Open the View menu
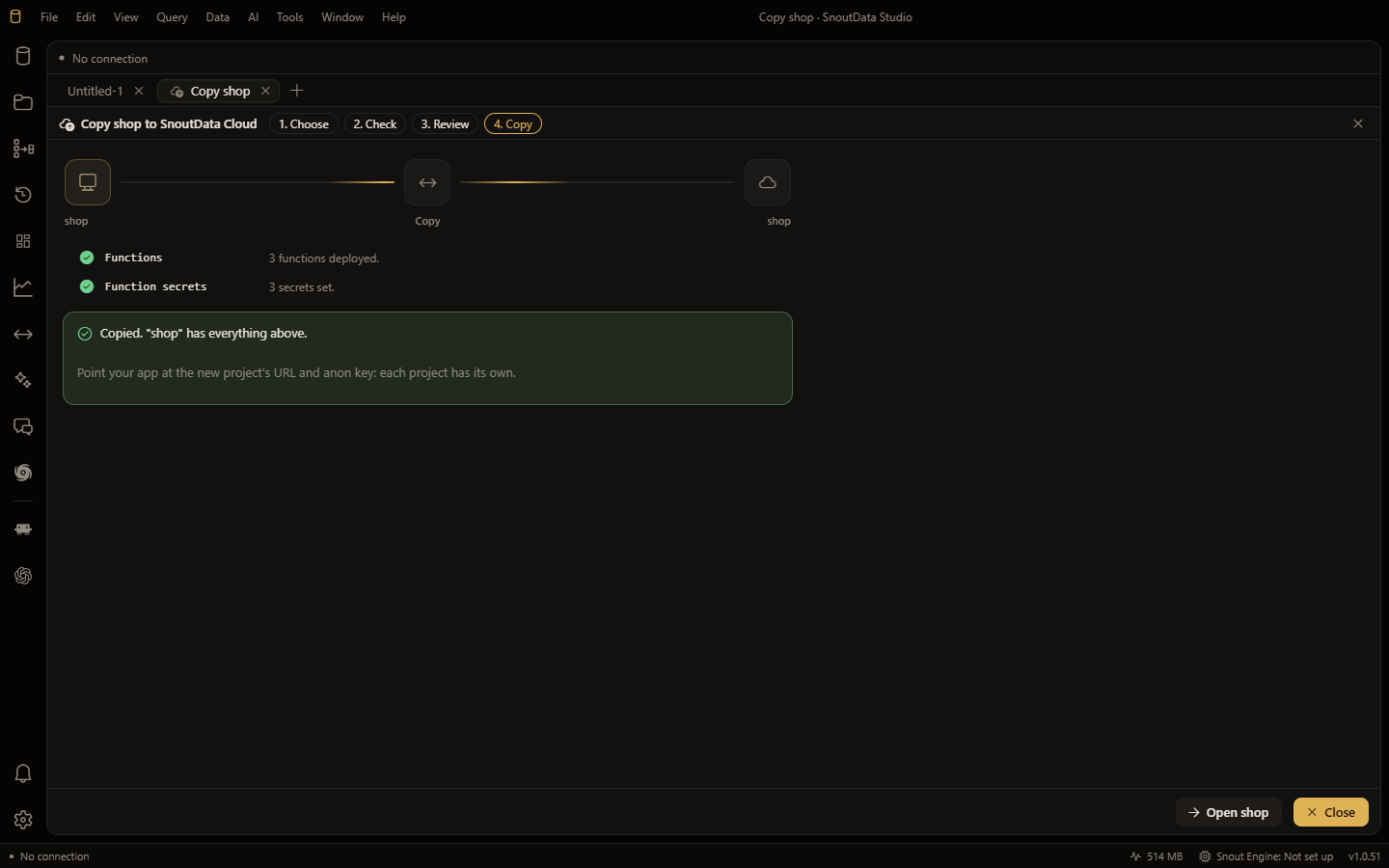Viewport: 1389px width, 868px height. (126, 17)
